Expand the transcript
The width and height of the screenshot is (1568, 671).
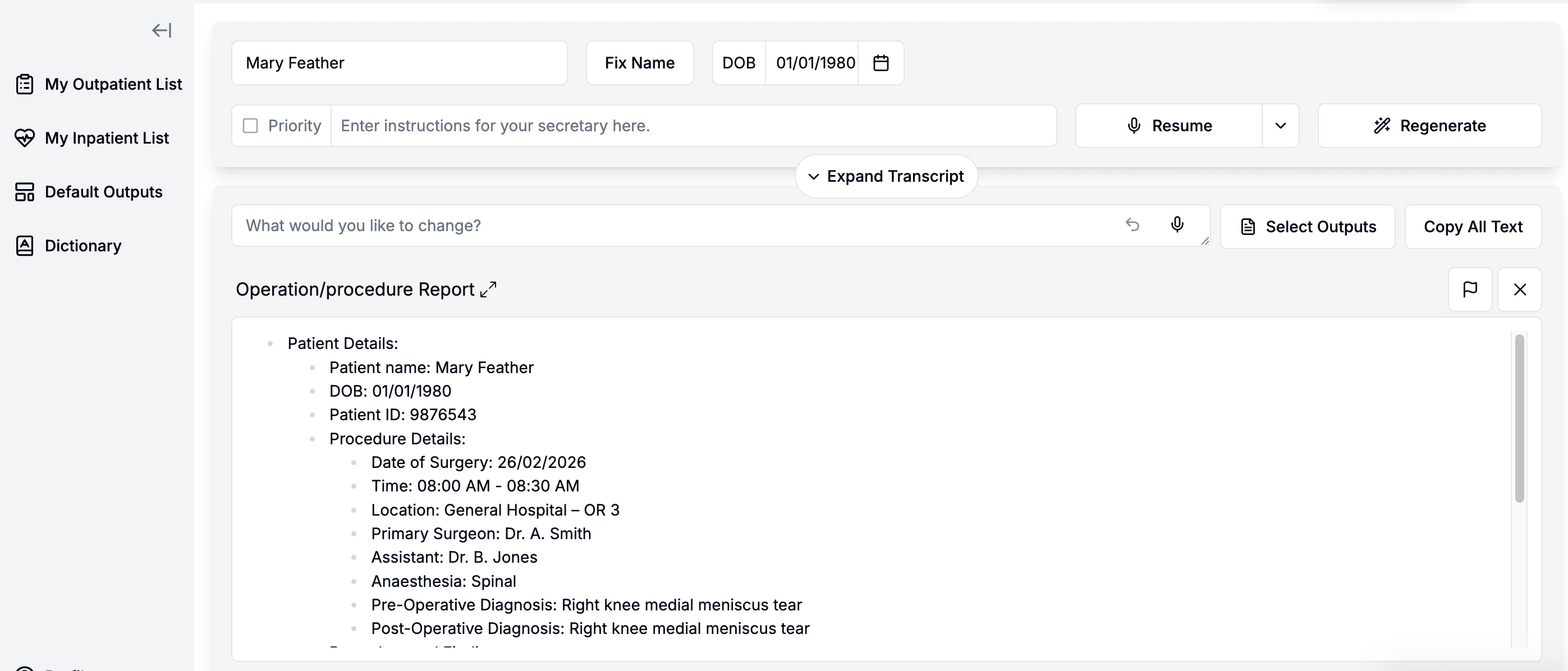[x=886, y=176]
